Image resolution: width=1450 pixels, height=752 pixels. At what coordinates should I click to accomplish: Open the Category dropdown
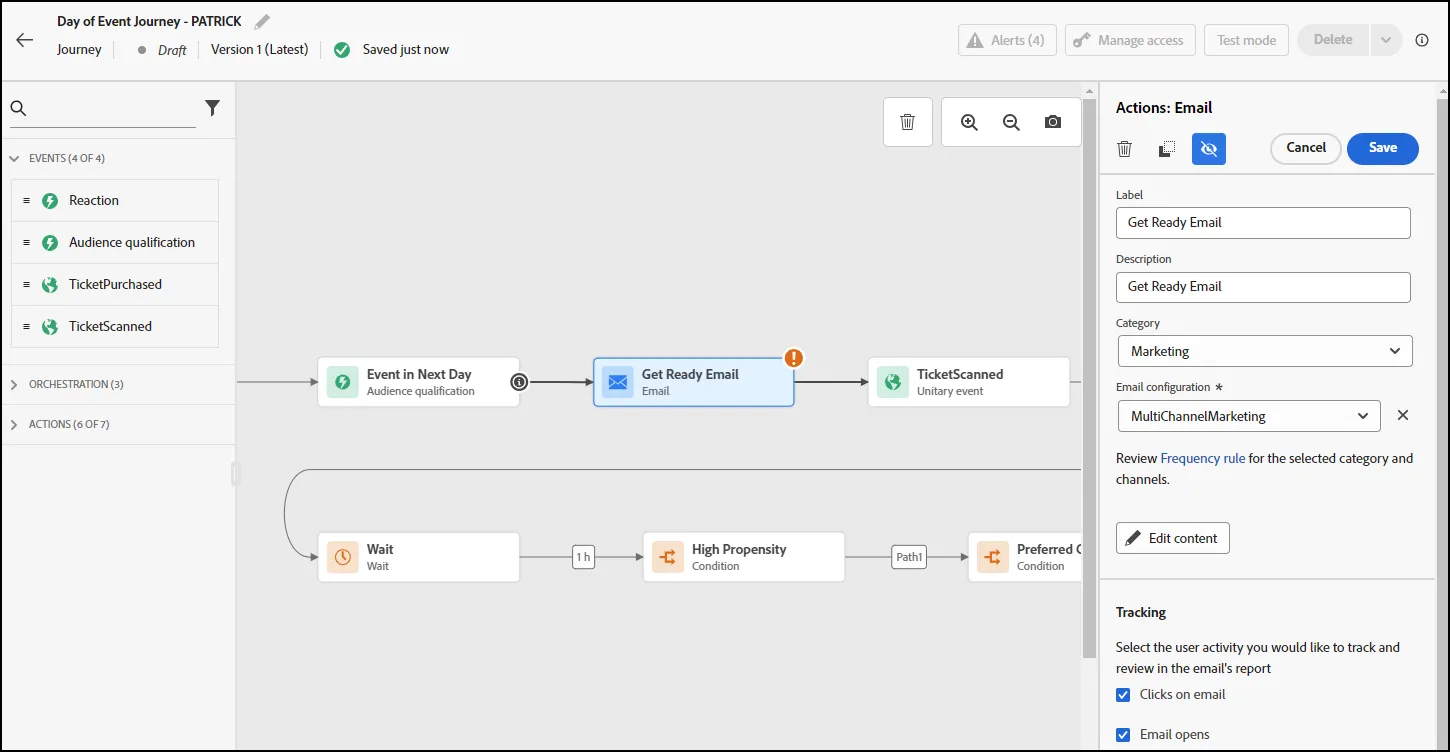coord(1265,351)
